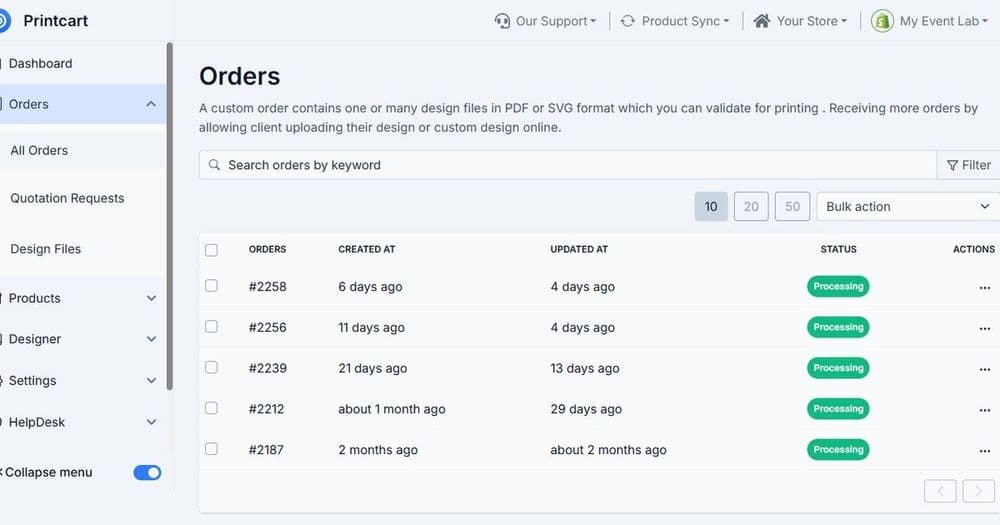
Task: Click Processing status badge for #2256
Action: [838, 327]
